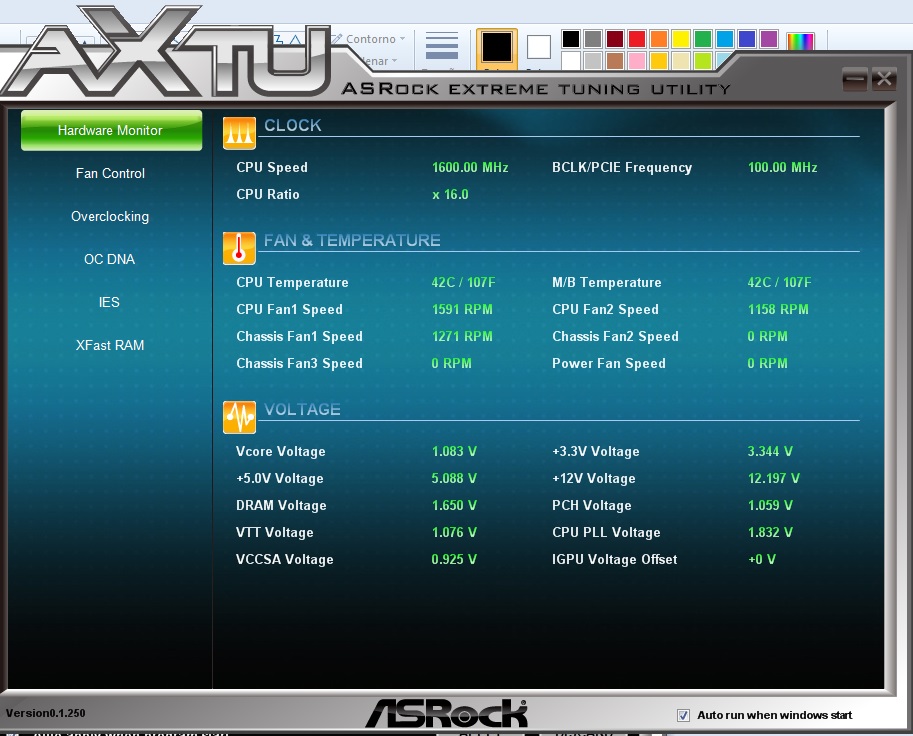Choose the red color in Paint palette
Viewport: 913px width, 736px height.
coord(636,39)
